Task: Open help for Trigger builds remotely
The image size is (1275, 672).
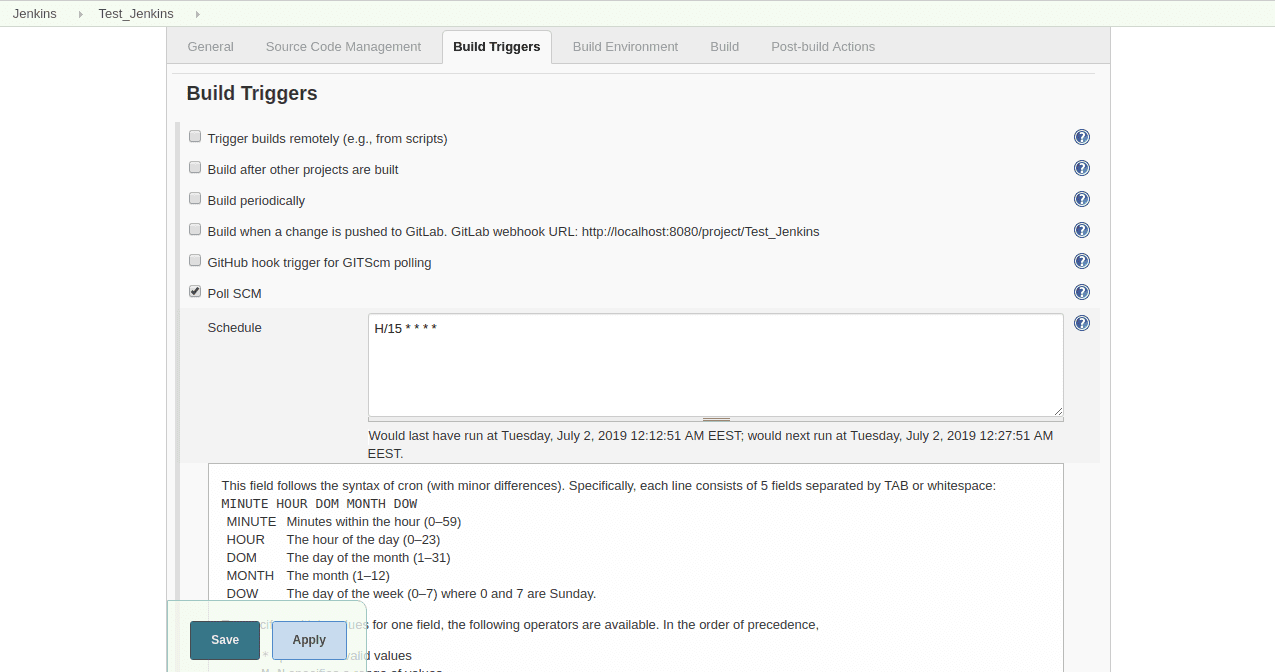Action: [x=1081, y=138]
